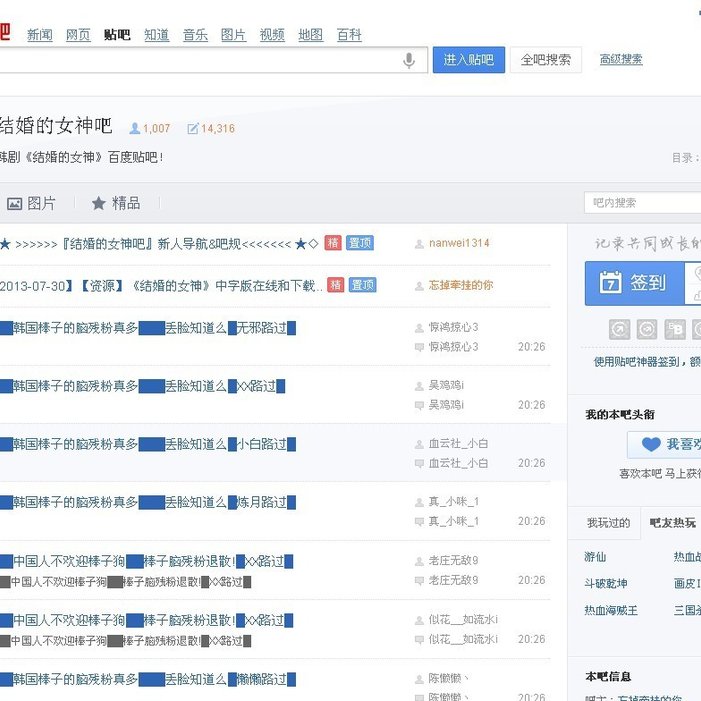Screen dimensions: 701x701
Task: Click the third gray B icon under 签到
Action: click(x=675, y=330)
